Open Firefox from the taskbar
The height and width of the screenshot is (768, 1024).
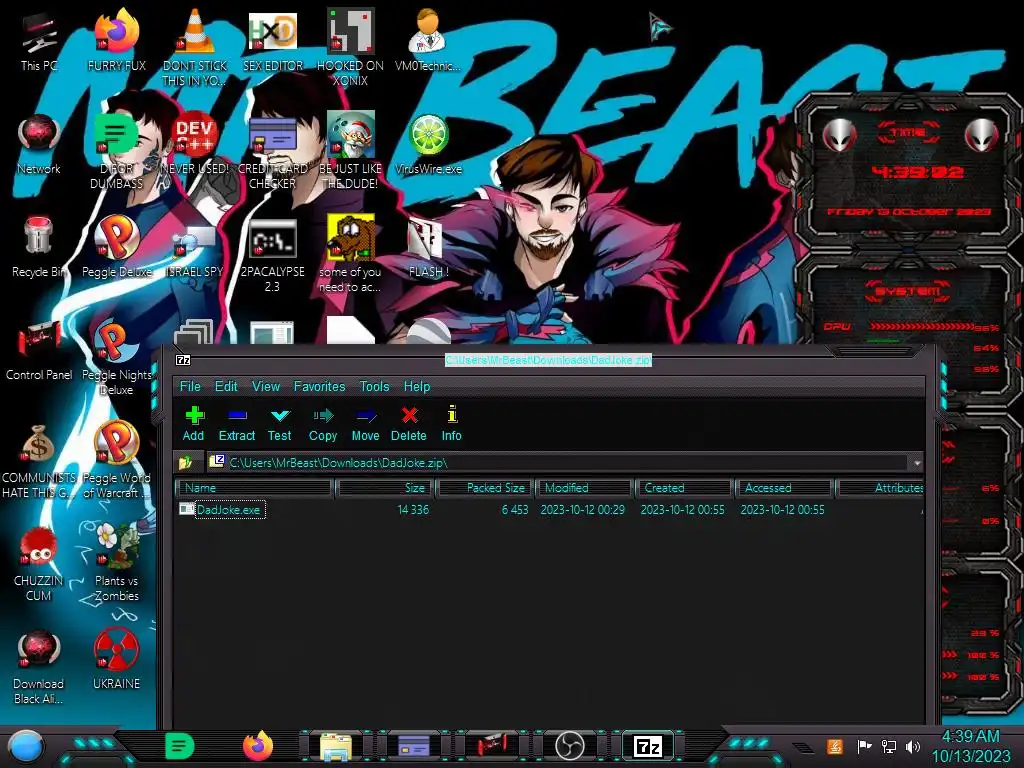click(x=258, y=746)
